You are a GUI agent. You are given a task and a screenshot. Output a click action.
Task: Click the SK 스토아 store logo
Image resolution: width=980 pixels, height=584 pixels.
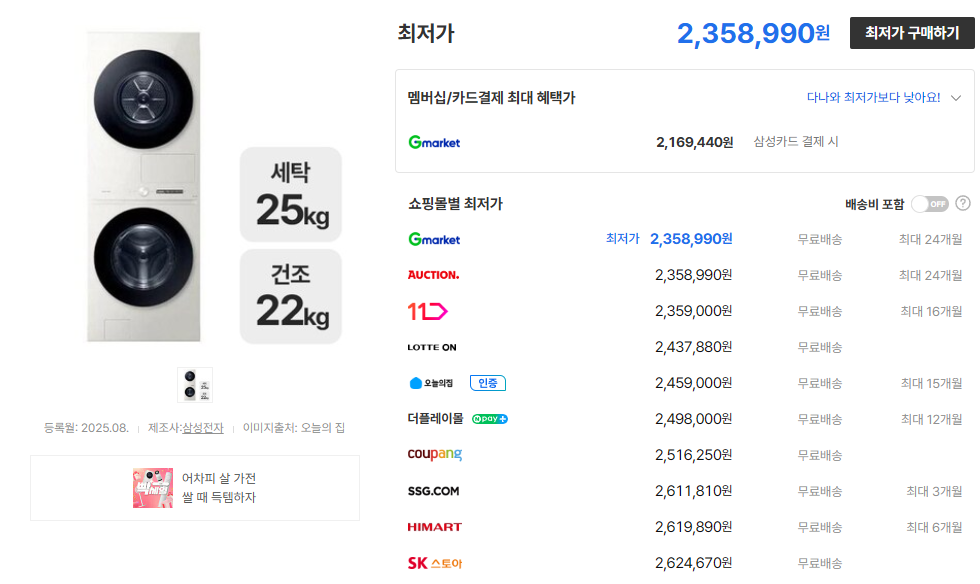[x=434, y=563]
